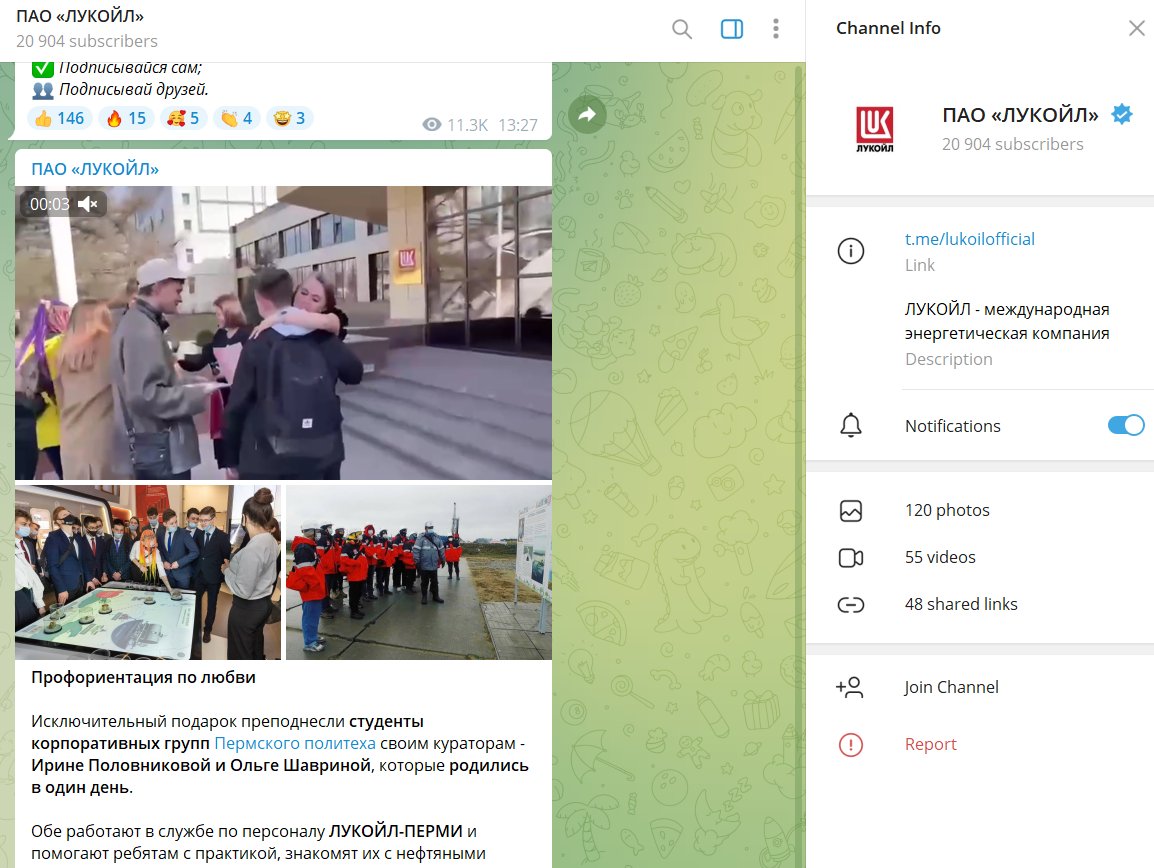Click the forward share arrow on the post
This screenshot has height=868, width=1154.
point(587,115)
